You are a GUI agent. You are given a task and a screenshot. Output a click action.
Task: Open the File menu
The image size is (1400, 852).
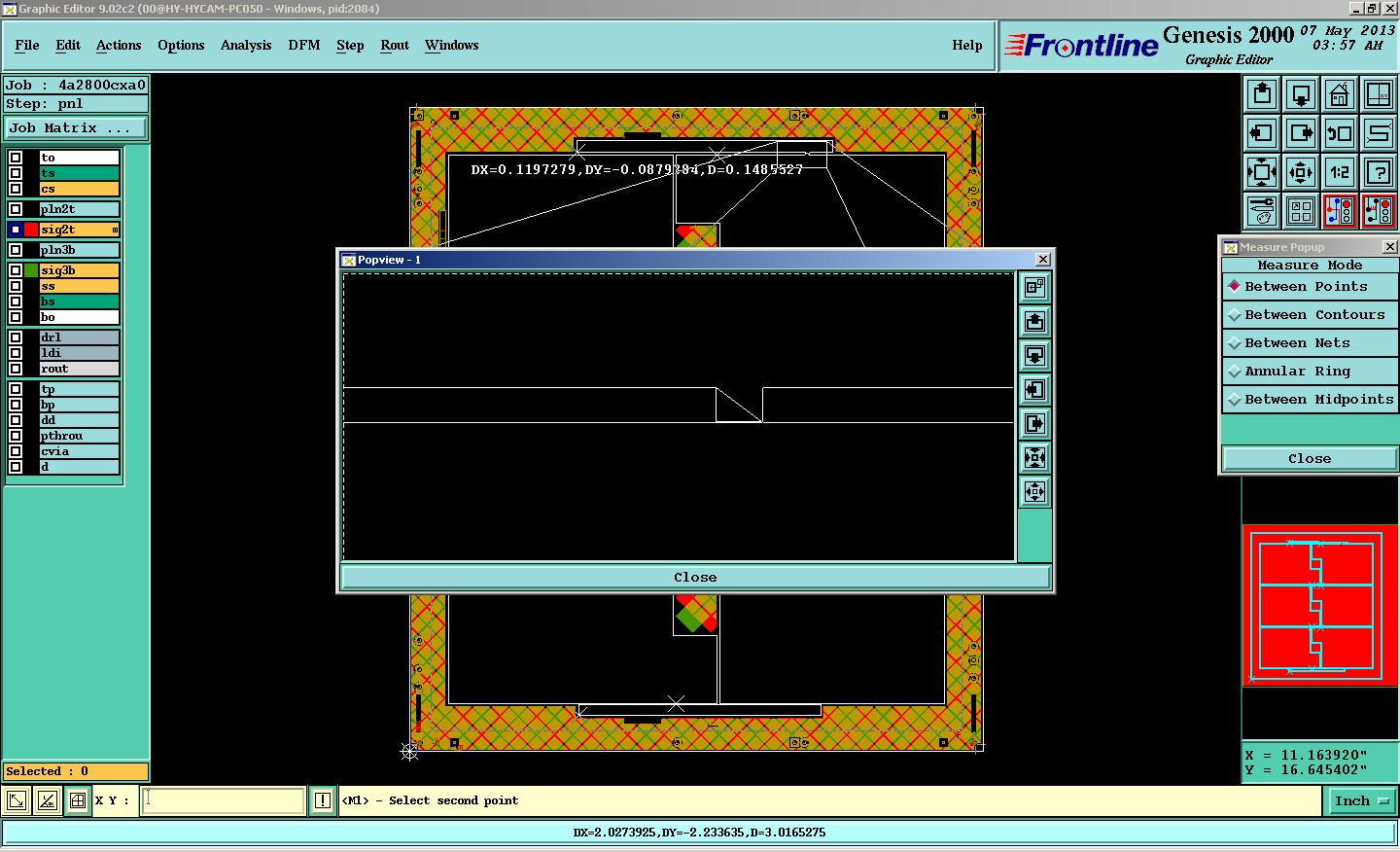point(27,46)
